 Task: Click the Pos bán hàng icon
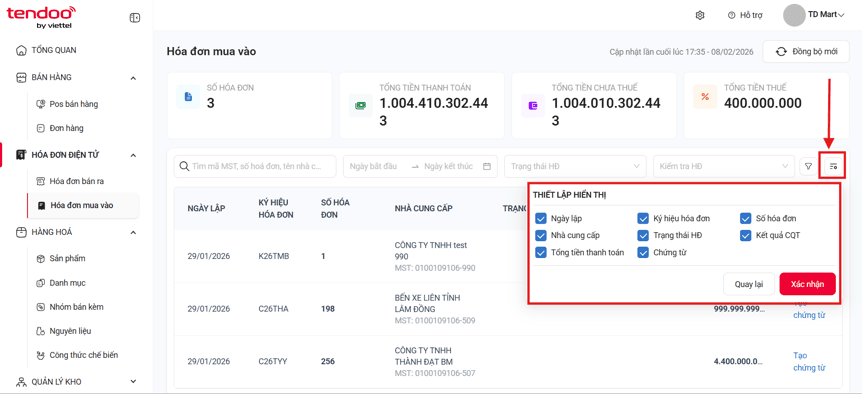(x=40, y=104)
